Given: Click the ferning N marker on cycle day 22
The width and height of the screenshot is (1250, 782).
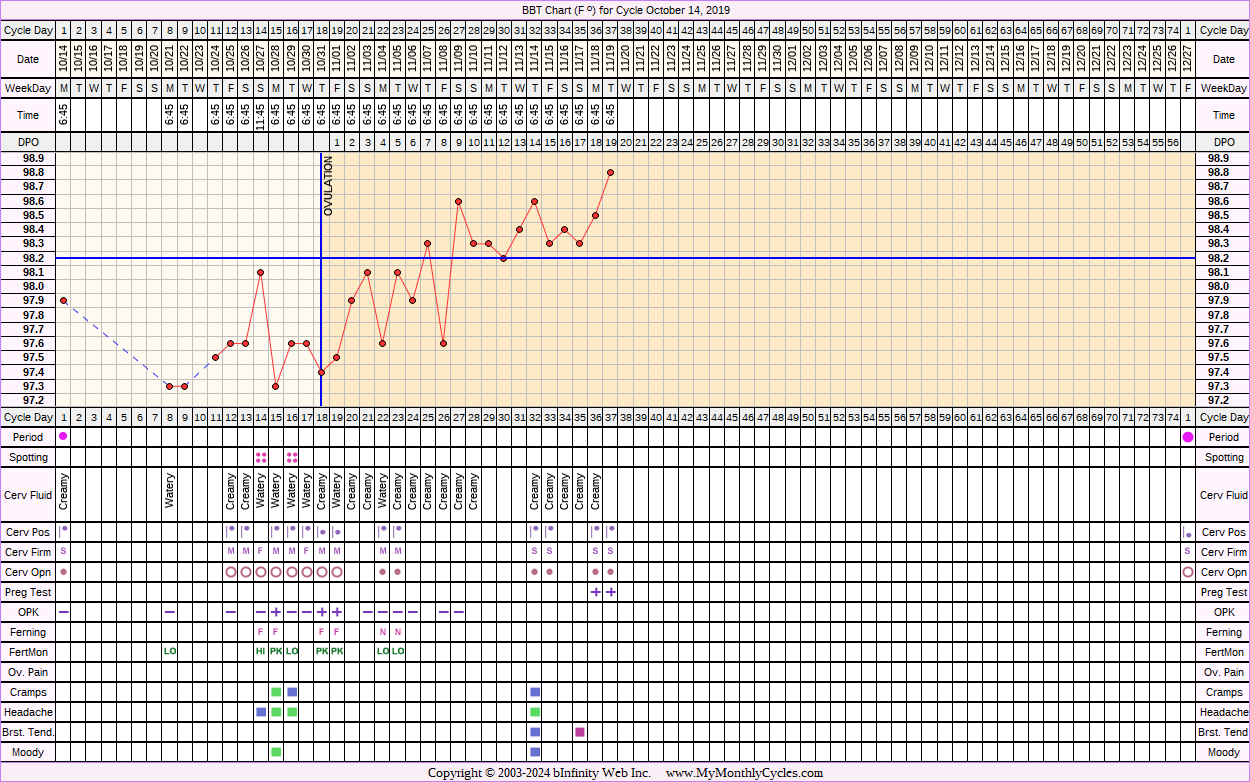Looking at the screenshot, I should 382,632.
